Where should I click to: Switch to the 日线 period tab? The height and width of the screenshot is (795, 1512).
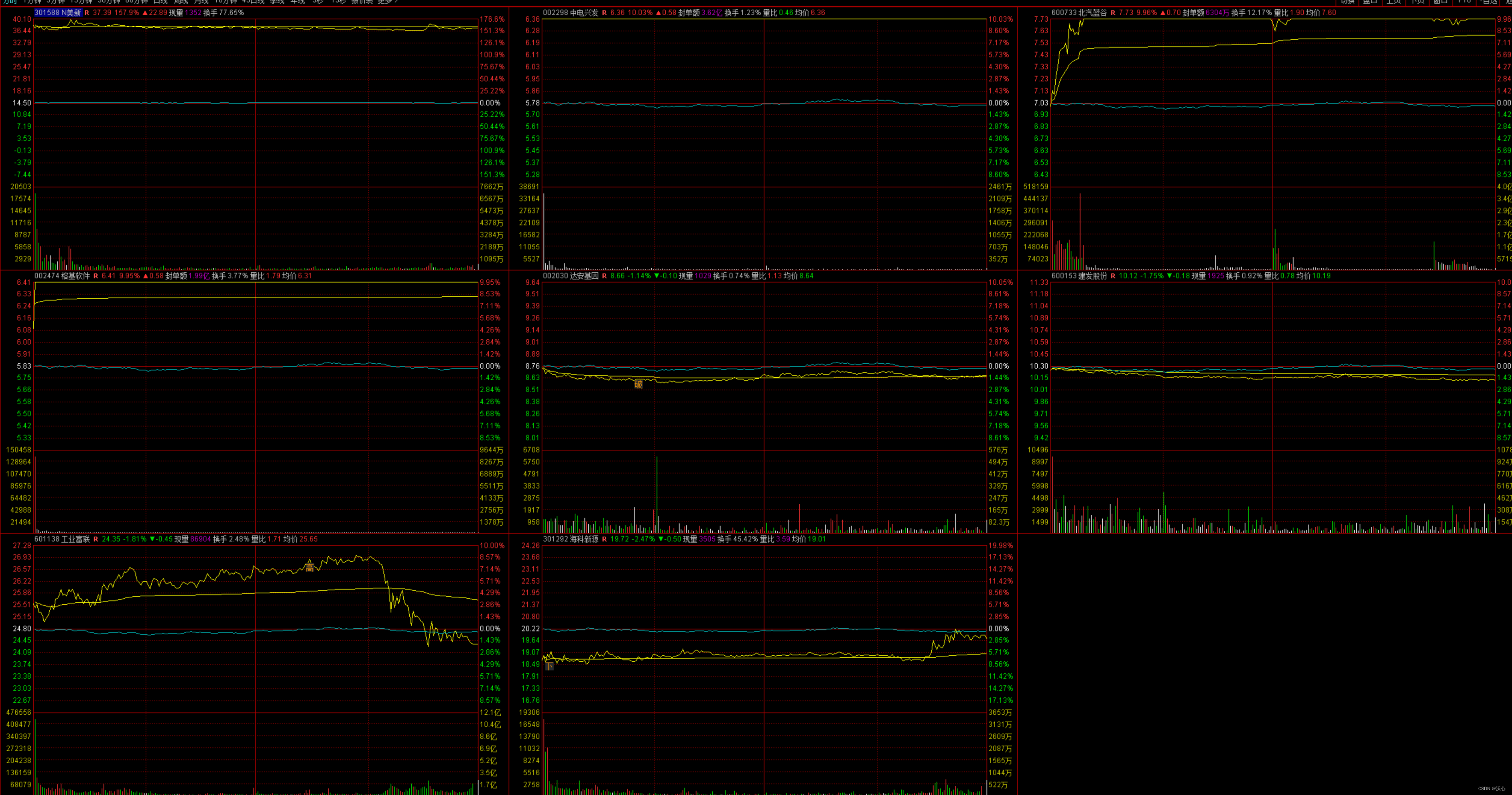click(160, 2)
